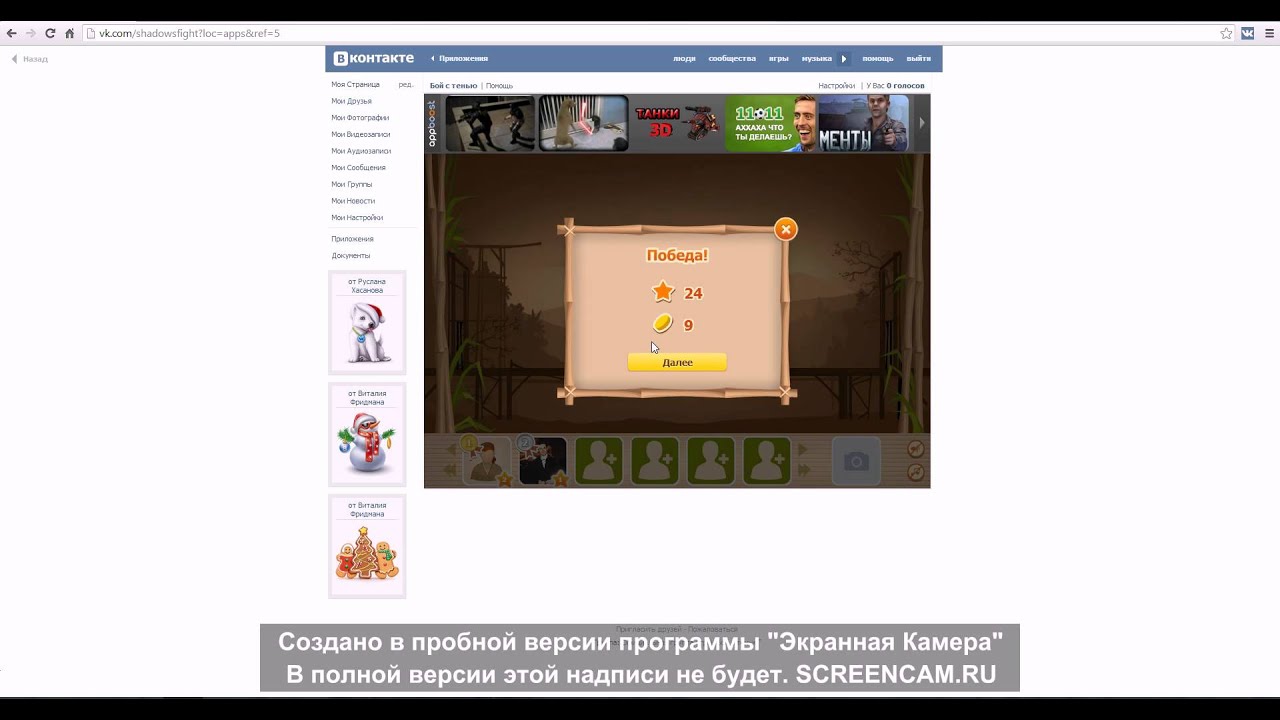Open Мои Сообщения in sidebar
Screen dimensions: 1280x720
358,168
